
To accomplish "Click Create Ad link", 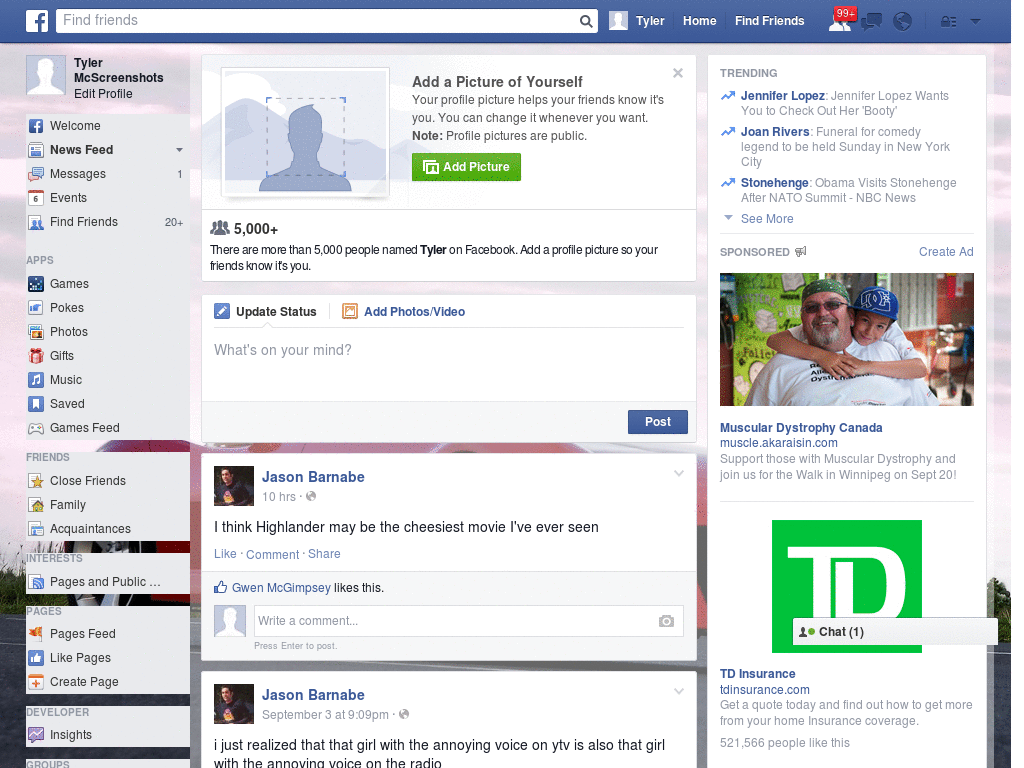I will tap(946, 252).
